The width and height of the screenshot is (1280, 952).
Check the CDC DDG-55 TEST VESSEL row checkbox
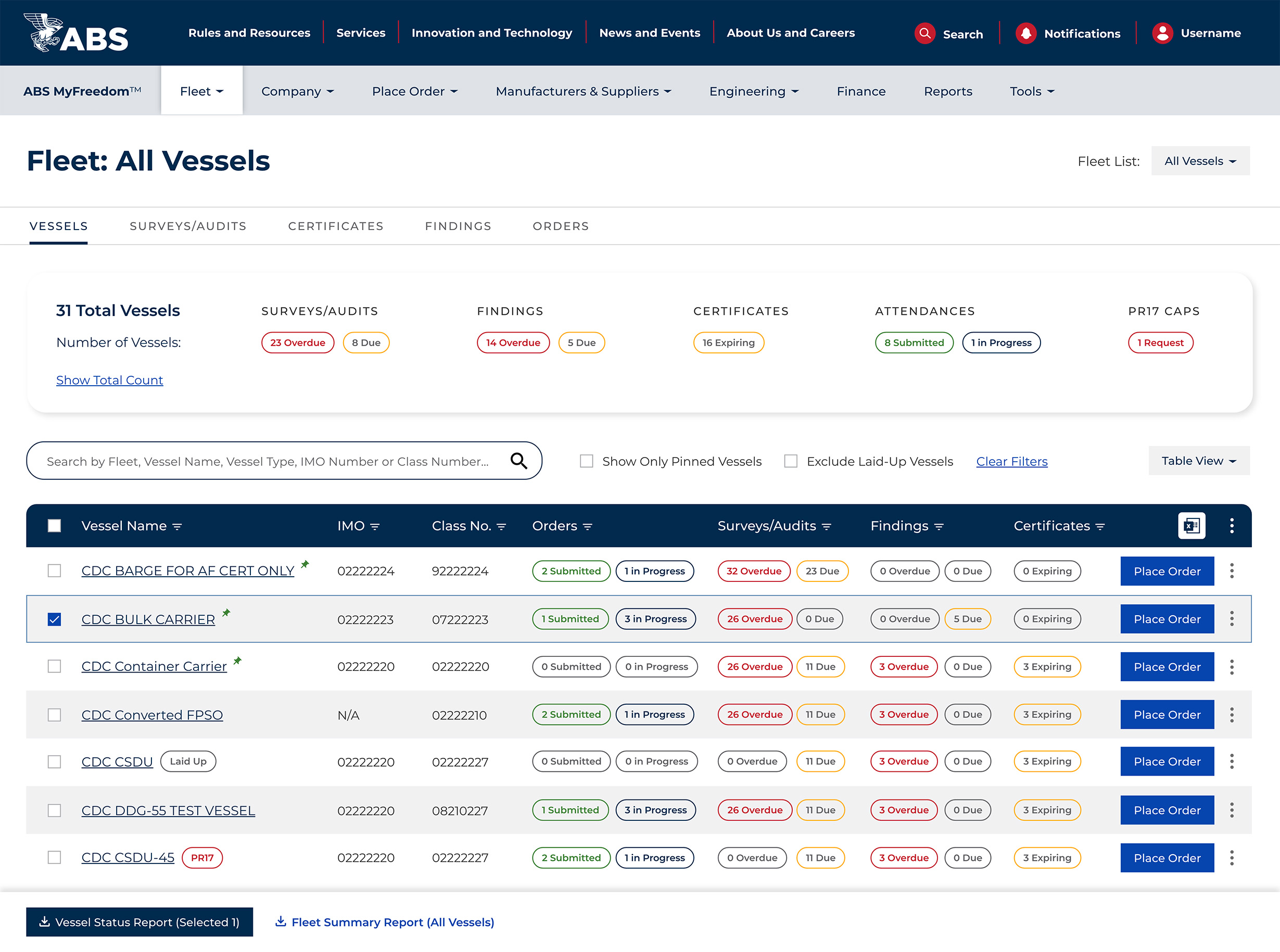pos(54,810)
